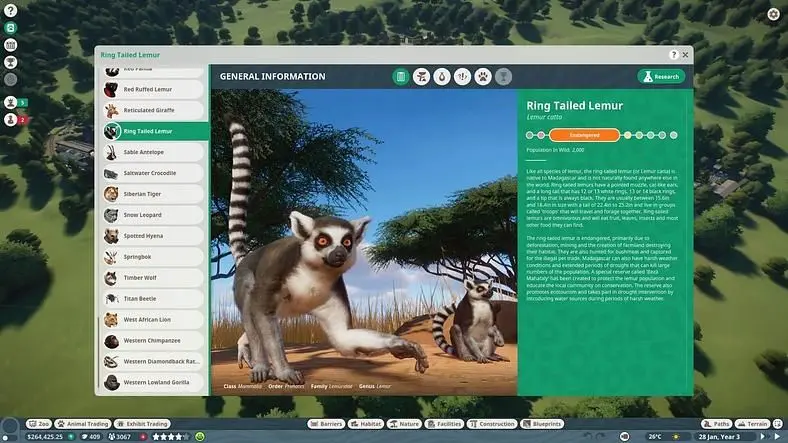This screenshot has height=443, width=788.
Task: Open Animal Trading menu
Action: point(83,424)
